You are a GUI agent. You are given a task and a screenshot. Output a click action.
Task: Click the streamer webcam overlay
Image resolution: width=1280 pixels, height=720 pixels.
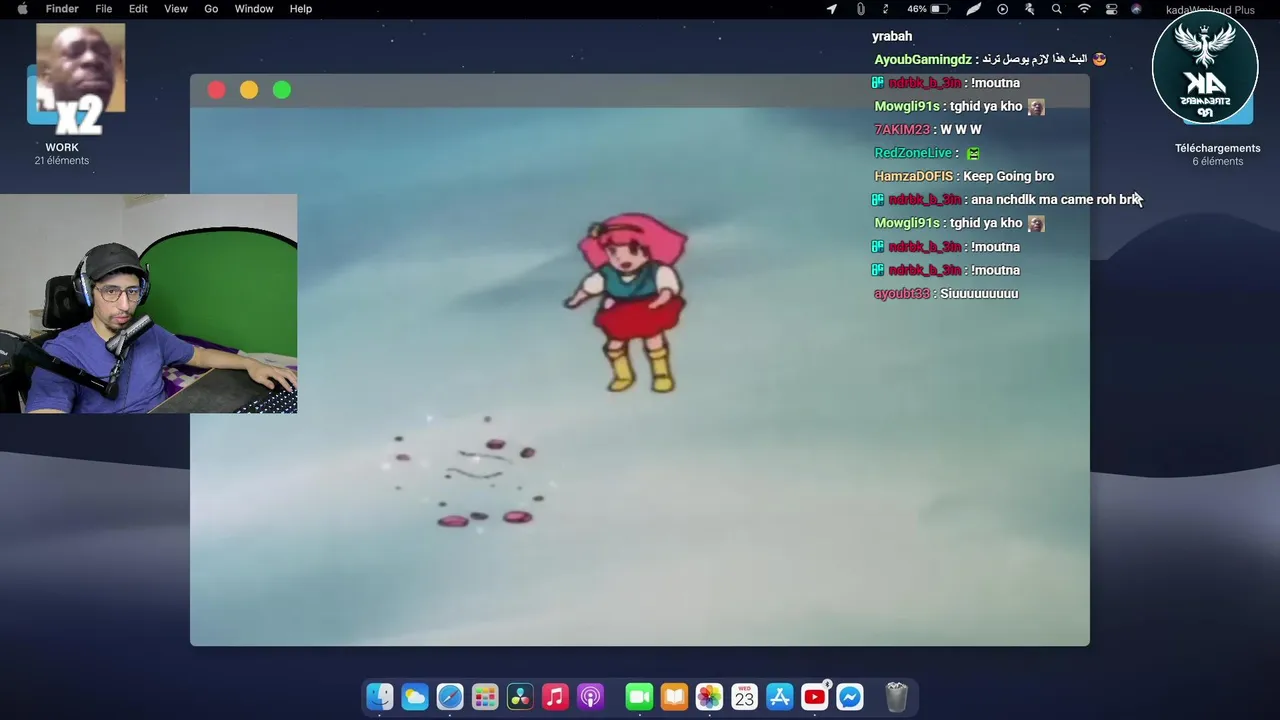tap(148, 304)
